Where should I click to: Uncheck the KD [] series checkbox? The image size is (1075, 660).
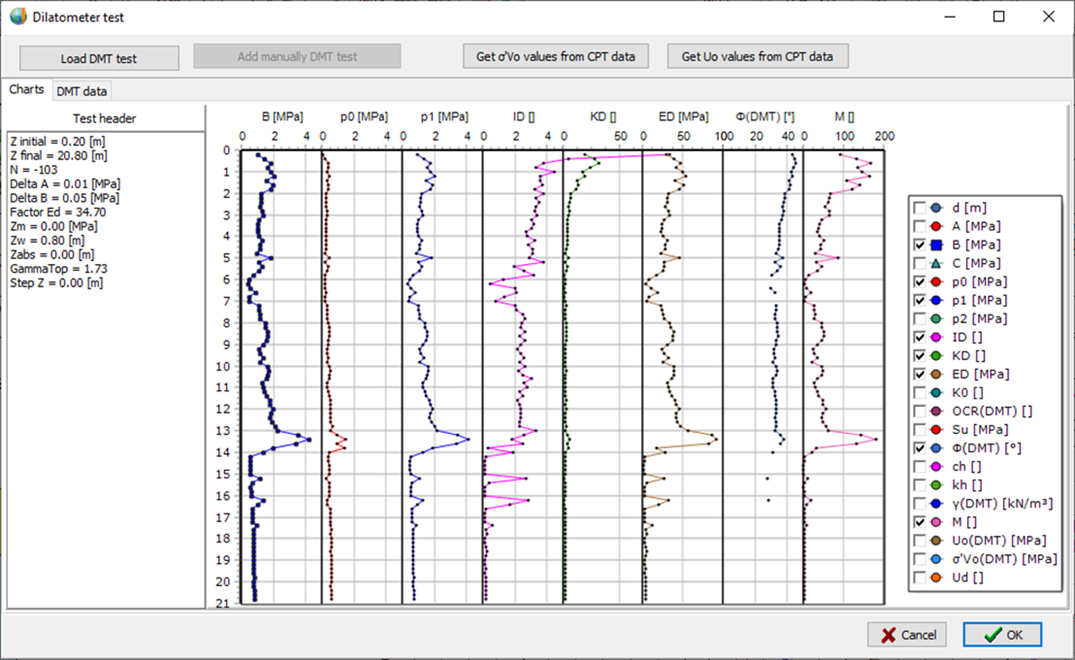tap(920, 356)
